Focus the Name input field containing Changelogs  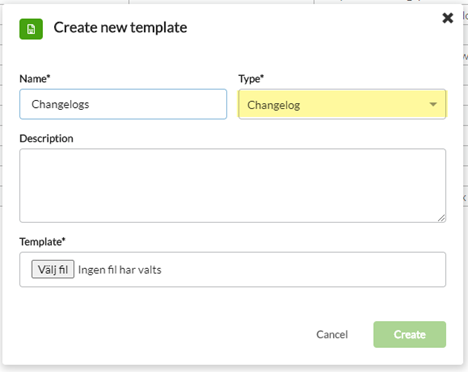click(x=123, y=104)
